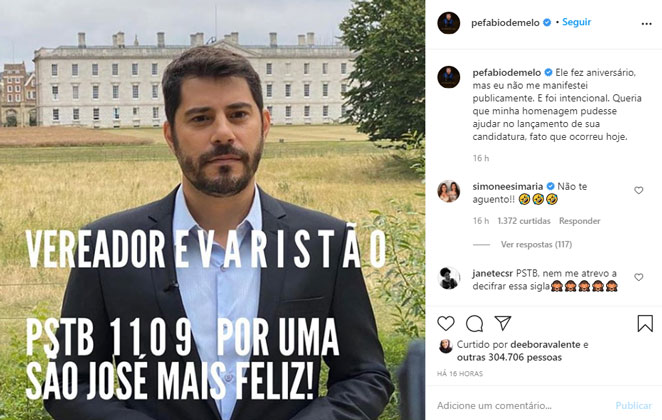Like janetecsr's comment heart
662x420 pixels.
pos(639,277)
